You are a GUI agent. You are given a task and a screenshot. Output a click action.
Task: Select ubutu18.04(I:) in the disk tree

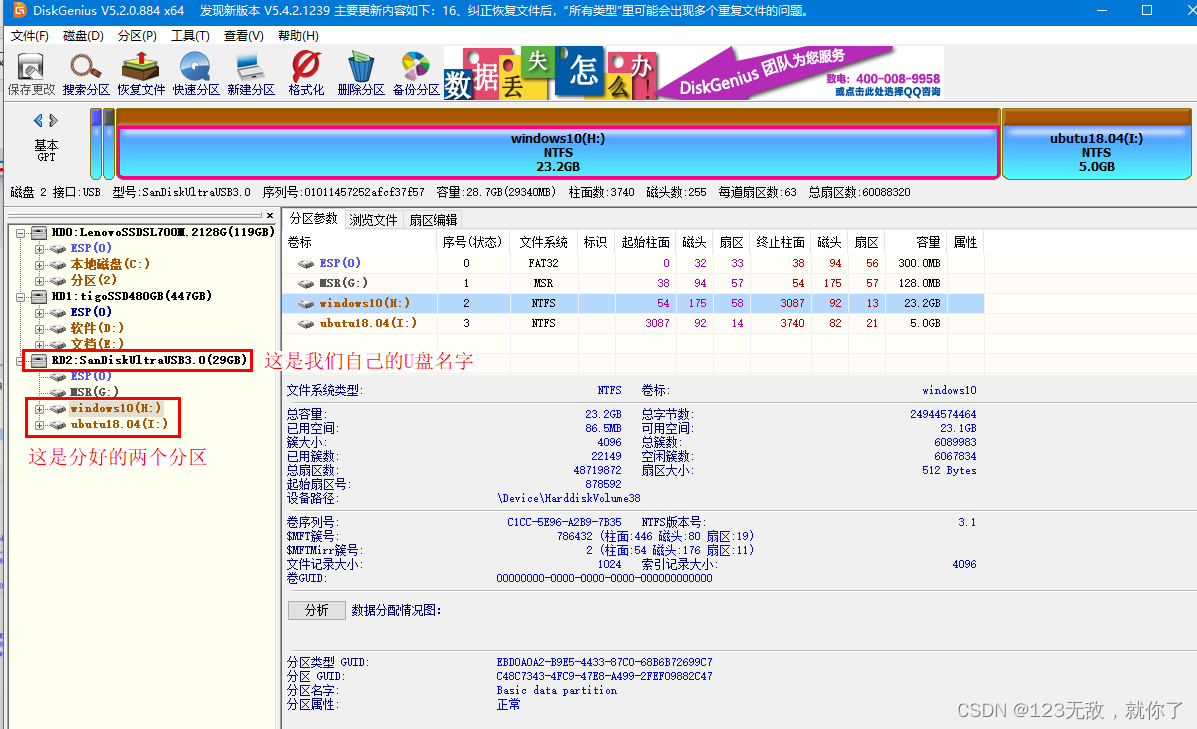click(119, 424)
